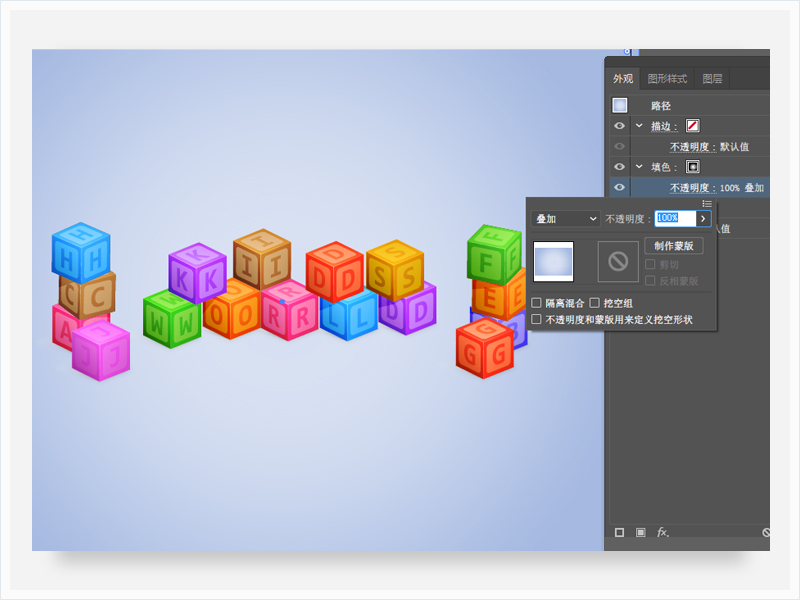Click the Add New Fill icon
Image resolution: width=800 pixels, height=600 pixels.
pyautogui.click(x=640, y=533)
